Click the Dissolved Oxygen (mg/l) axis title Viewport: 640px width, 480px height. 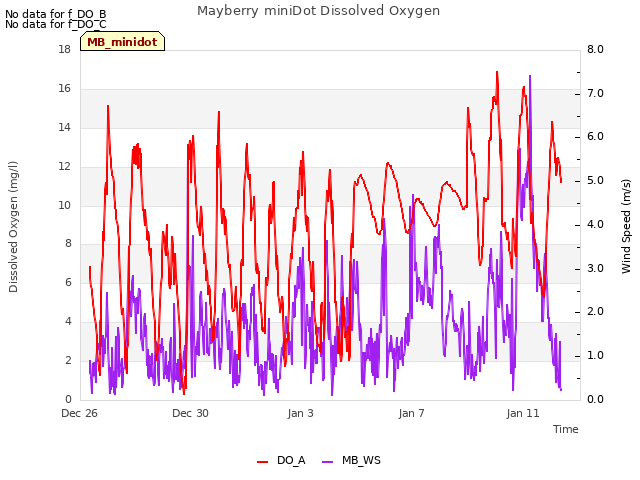13,227
